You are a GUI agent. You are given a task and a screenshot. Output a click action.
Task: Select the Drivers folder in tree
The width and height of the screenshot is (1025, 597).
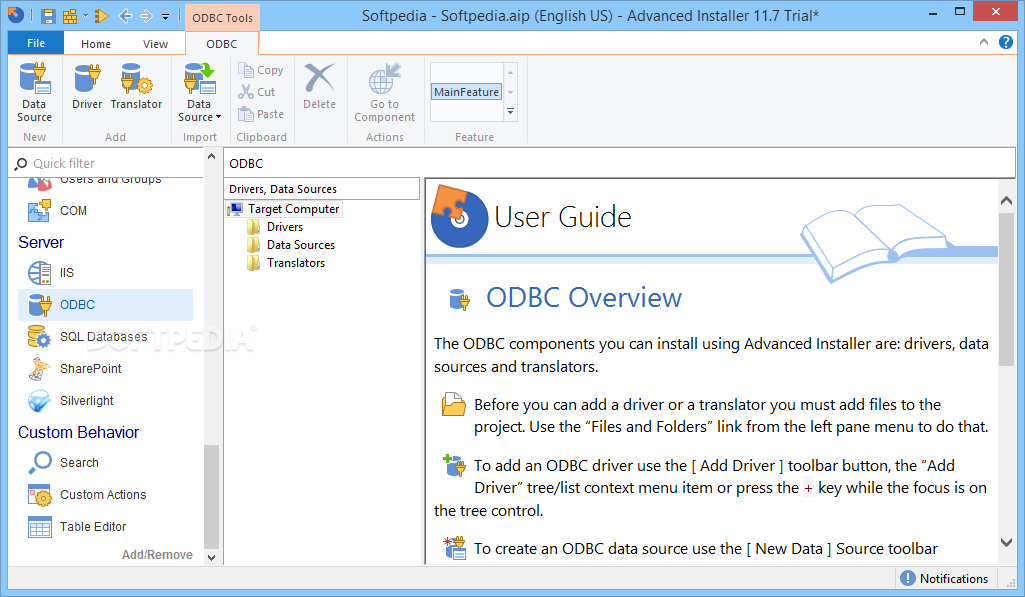coord(285,227)
